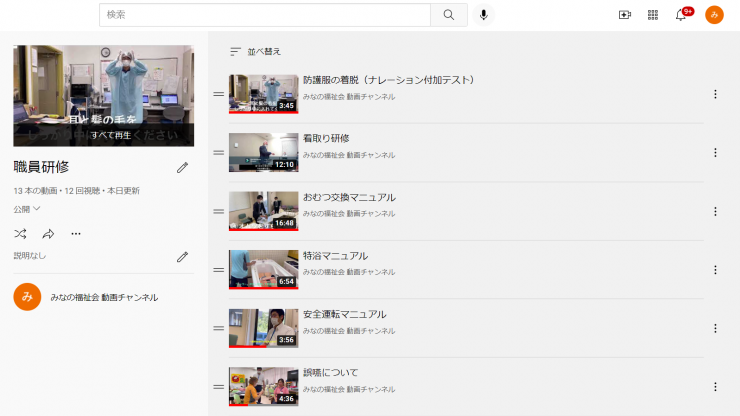Open video title 誤嚥について
Viewport: 740px width, 416px height.
point(330,373)
